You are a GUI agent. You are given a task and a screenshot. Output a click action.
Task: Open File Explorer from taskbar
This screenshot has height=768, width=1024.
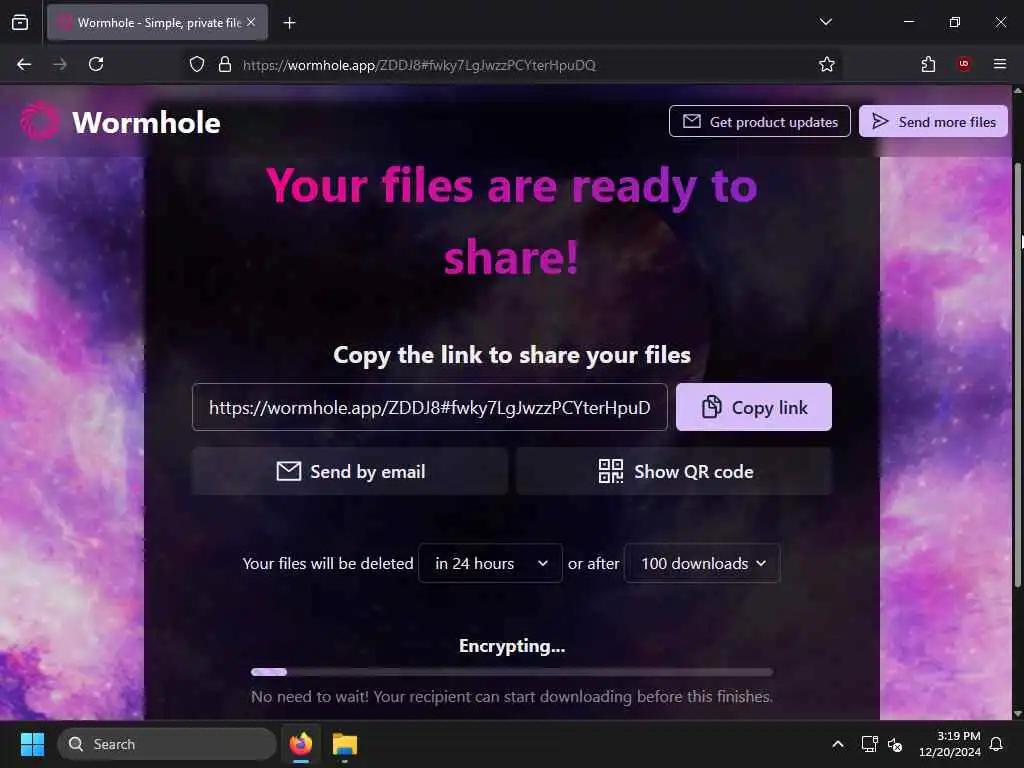point(345,744)
